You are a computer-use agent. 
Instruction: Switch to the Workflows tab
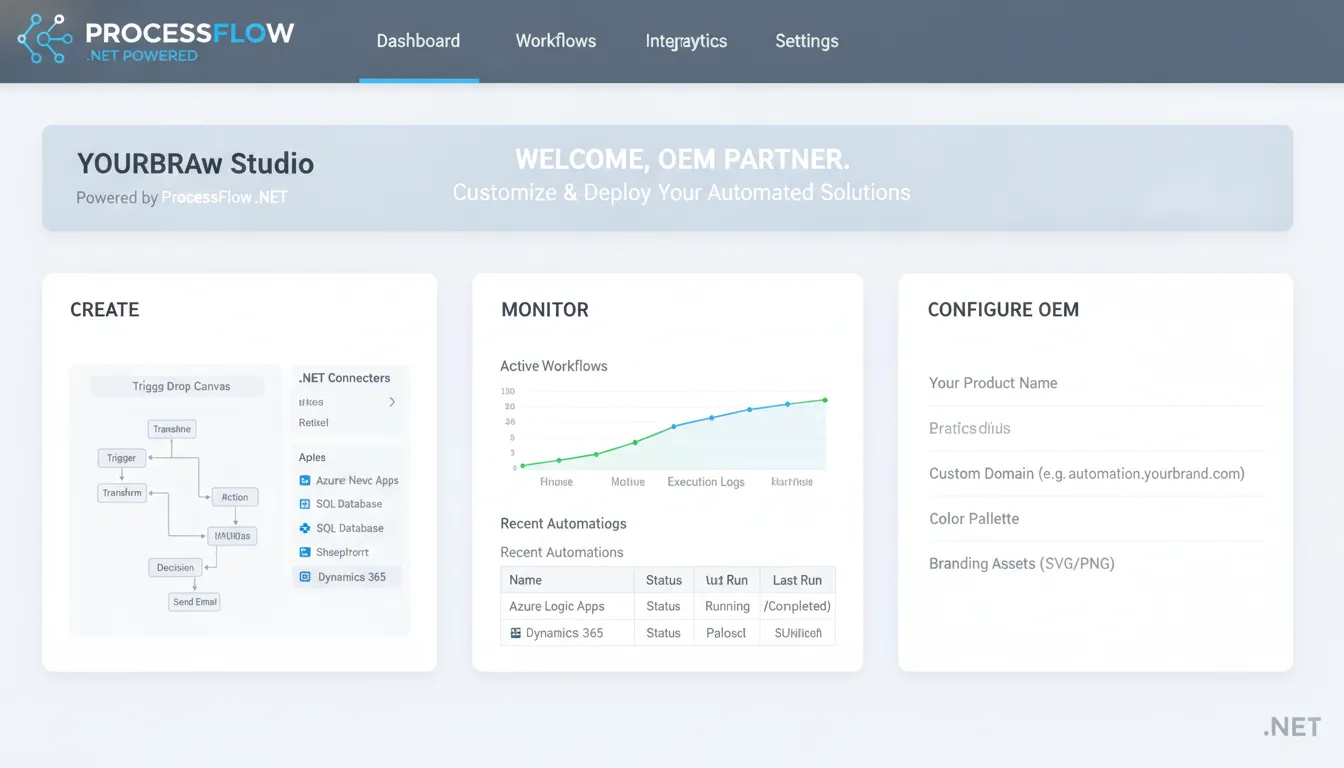tap(556, 41)
